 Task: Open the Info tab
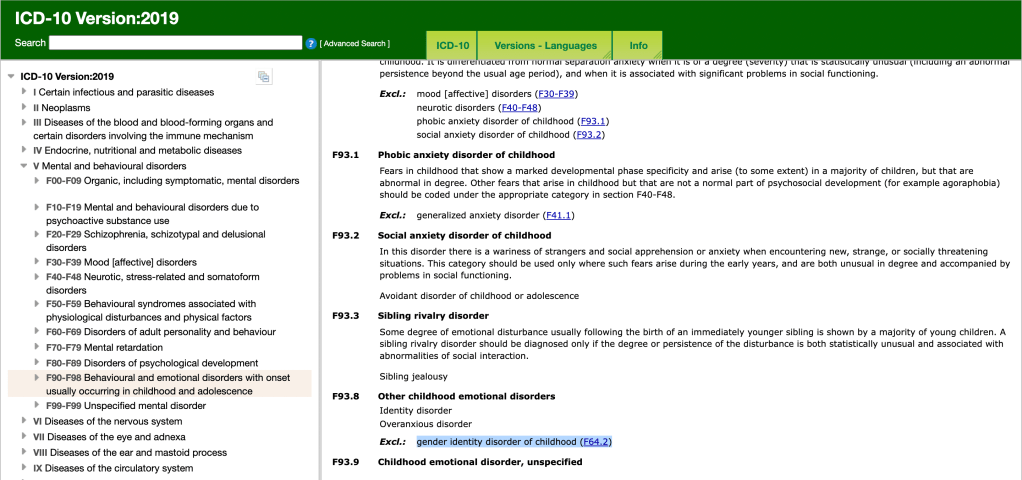(x=638, y=46)
